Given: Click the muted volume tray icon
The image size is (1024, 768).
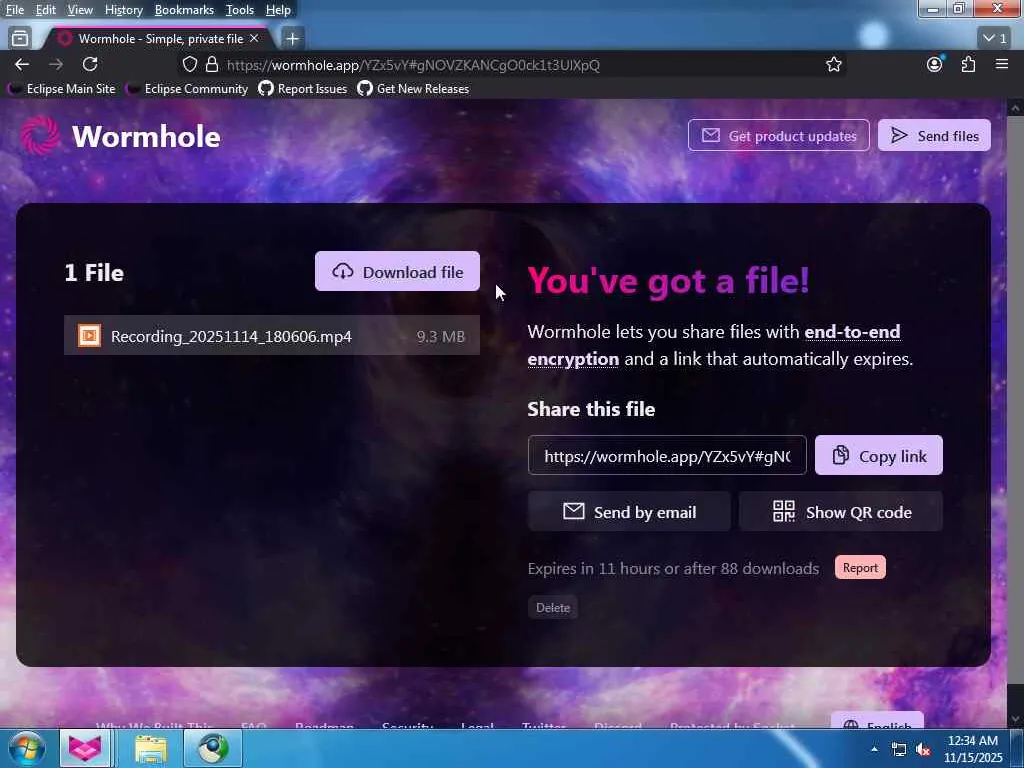Looking at the screenshot, I should coord(923,750).
